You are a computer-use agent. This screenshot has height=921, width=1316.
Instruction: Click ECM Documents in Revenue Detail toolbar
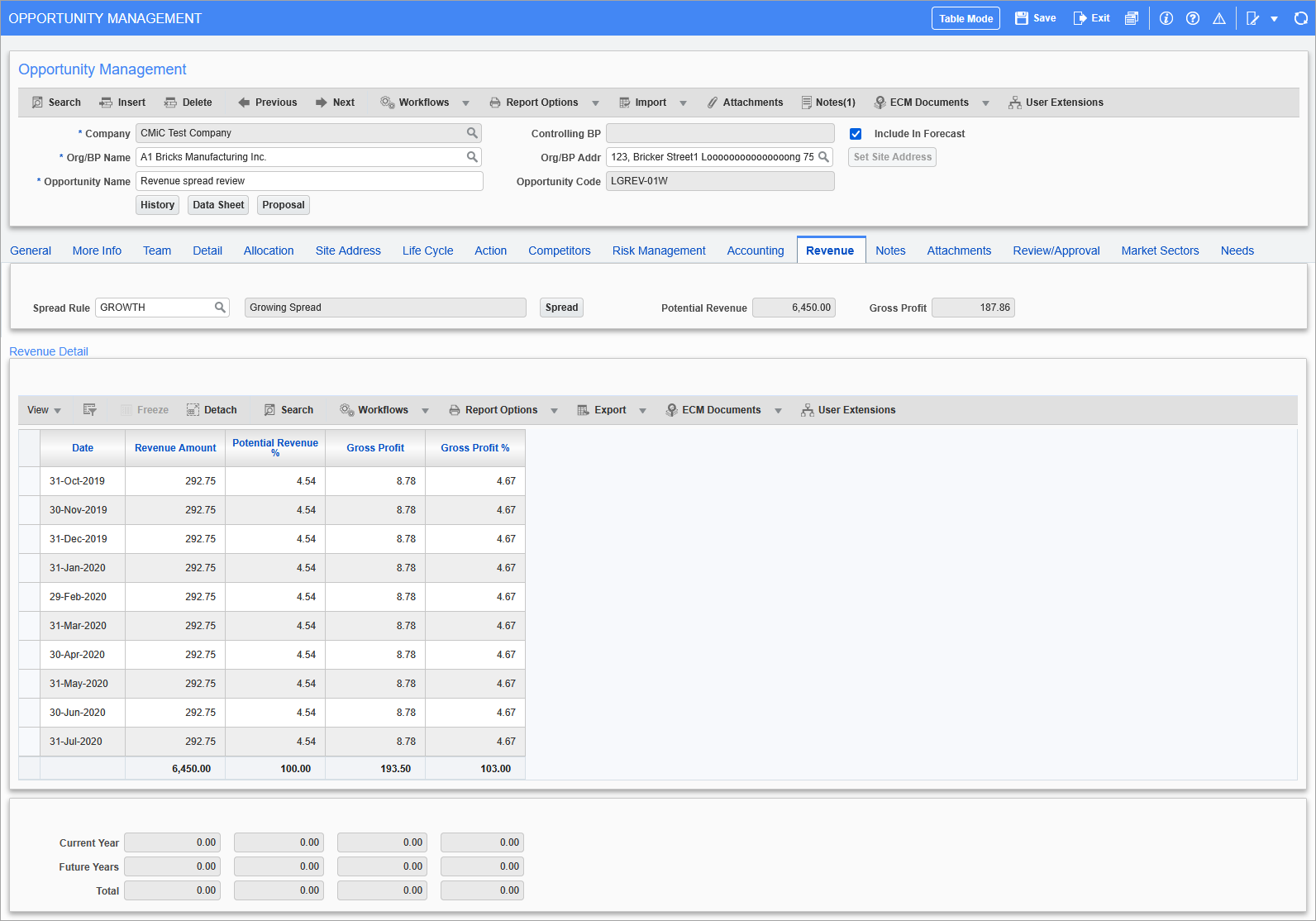click(x=713, y=410)
